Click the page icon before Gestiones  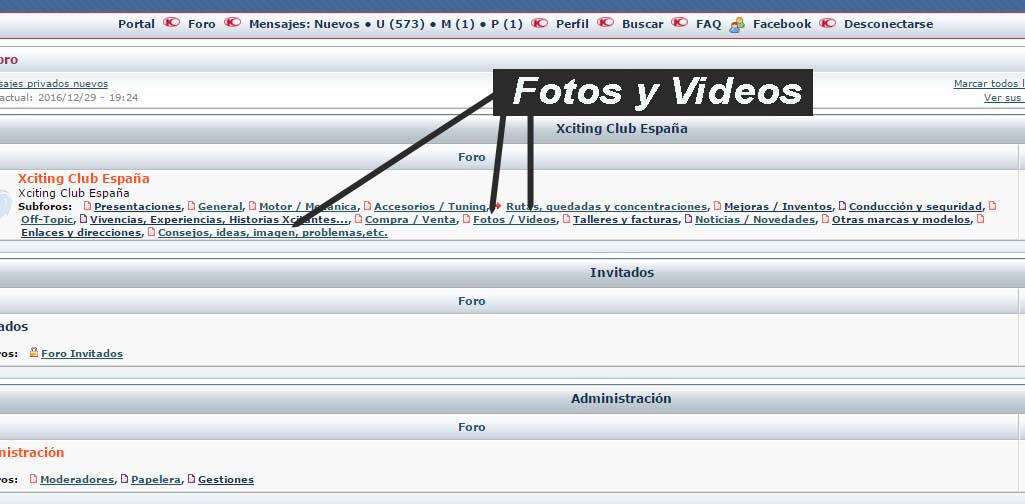coord(191,479)
